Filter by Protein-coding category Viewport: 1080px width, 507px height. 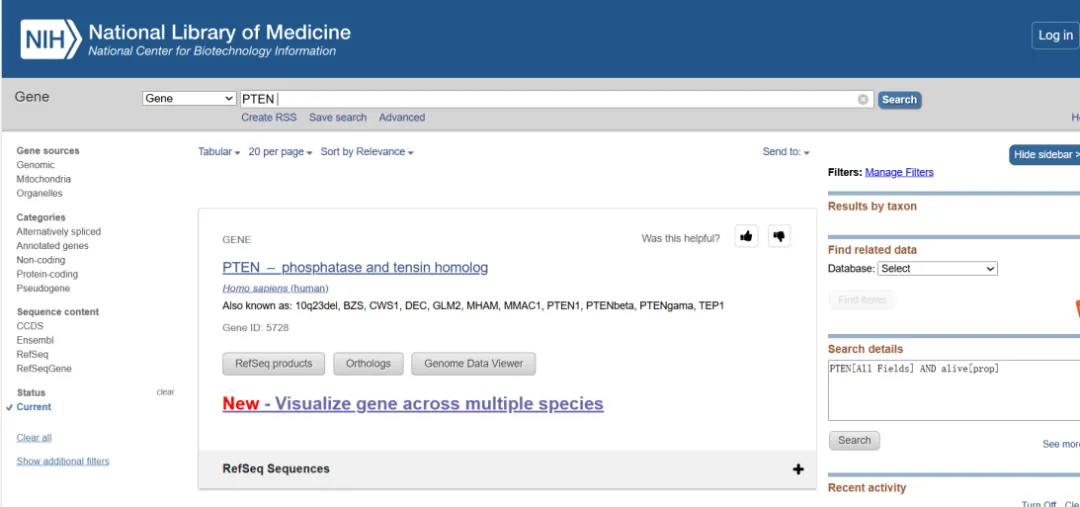click(x=47, y=274)
